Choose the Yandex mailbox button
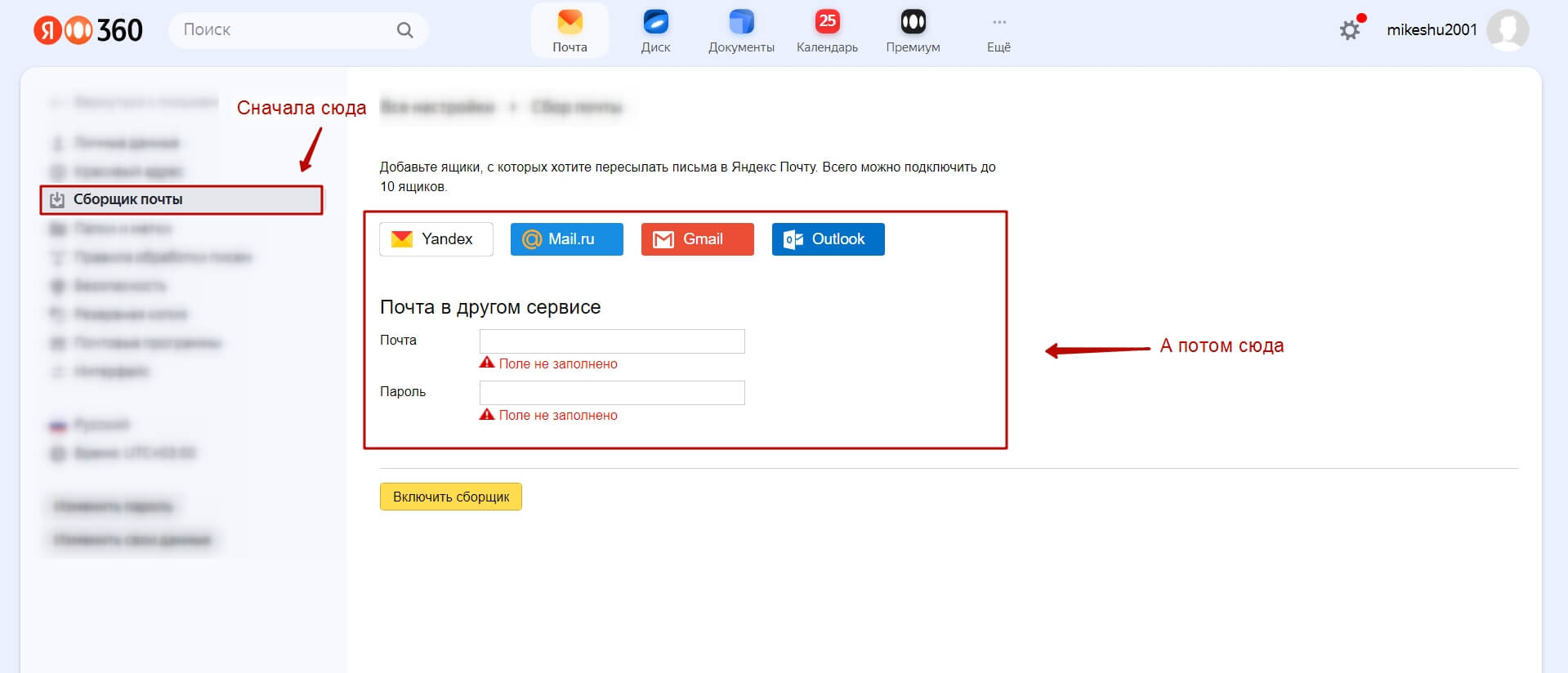Screen dimensions: 1568x673 (436, 239)
